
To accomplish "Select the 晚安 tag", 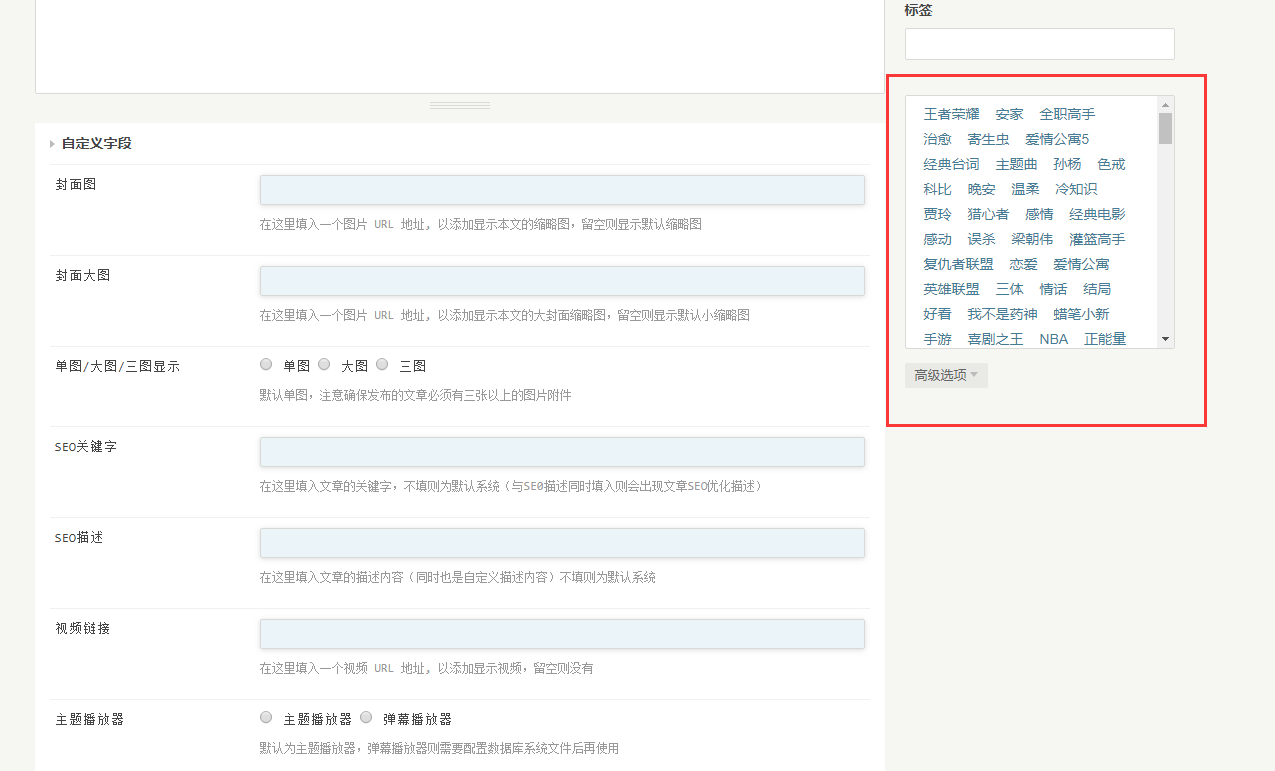I will pyautogui.click(x=981, y=189).
